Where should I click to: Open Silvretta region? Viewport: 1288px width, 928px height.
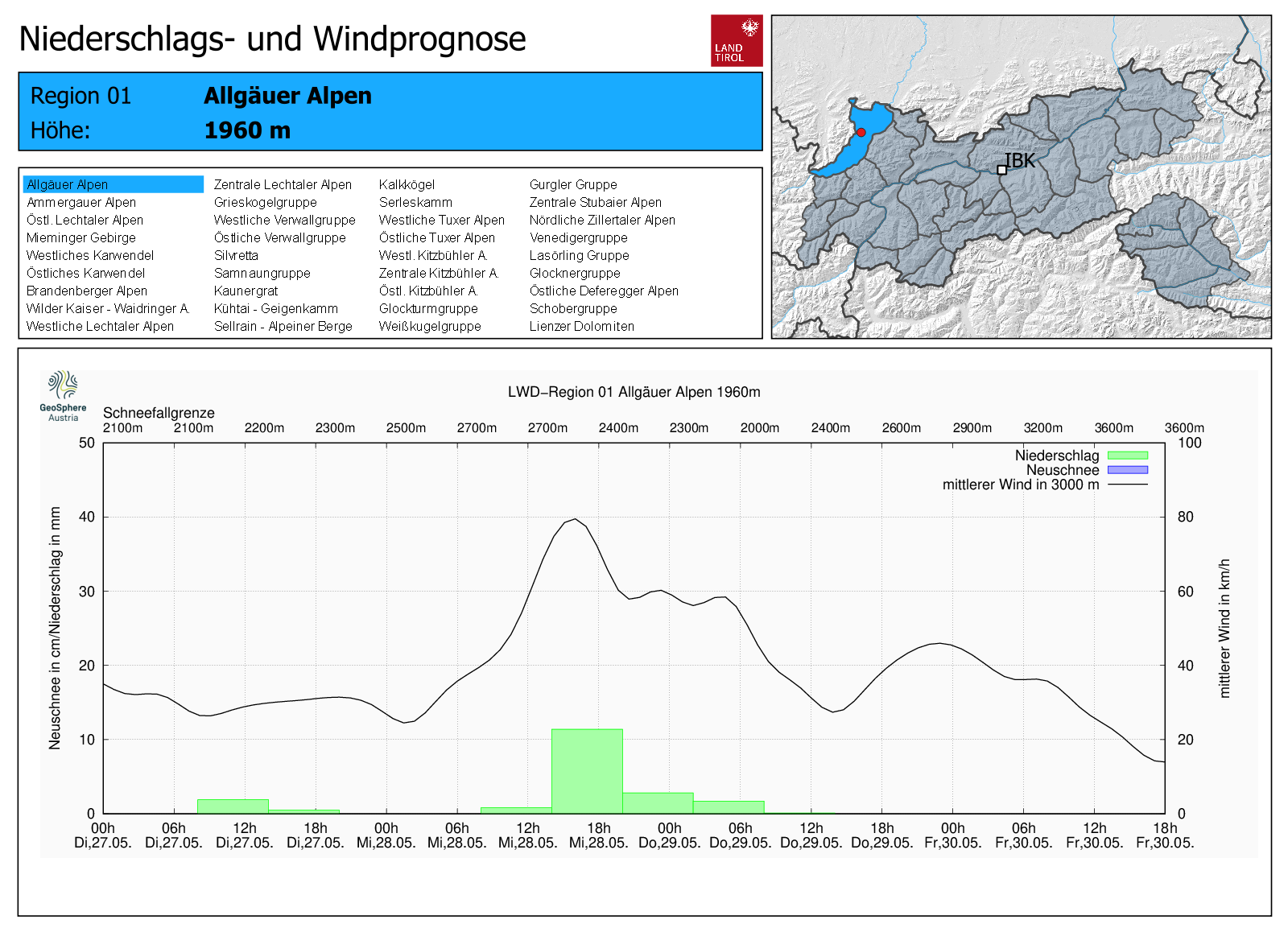pos(236,255)
